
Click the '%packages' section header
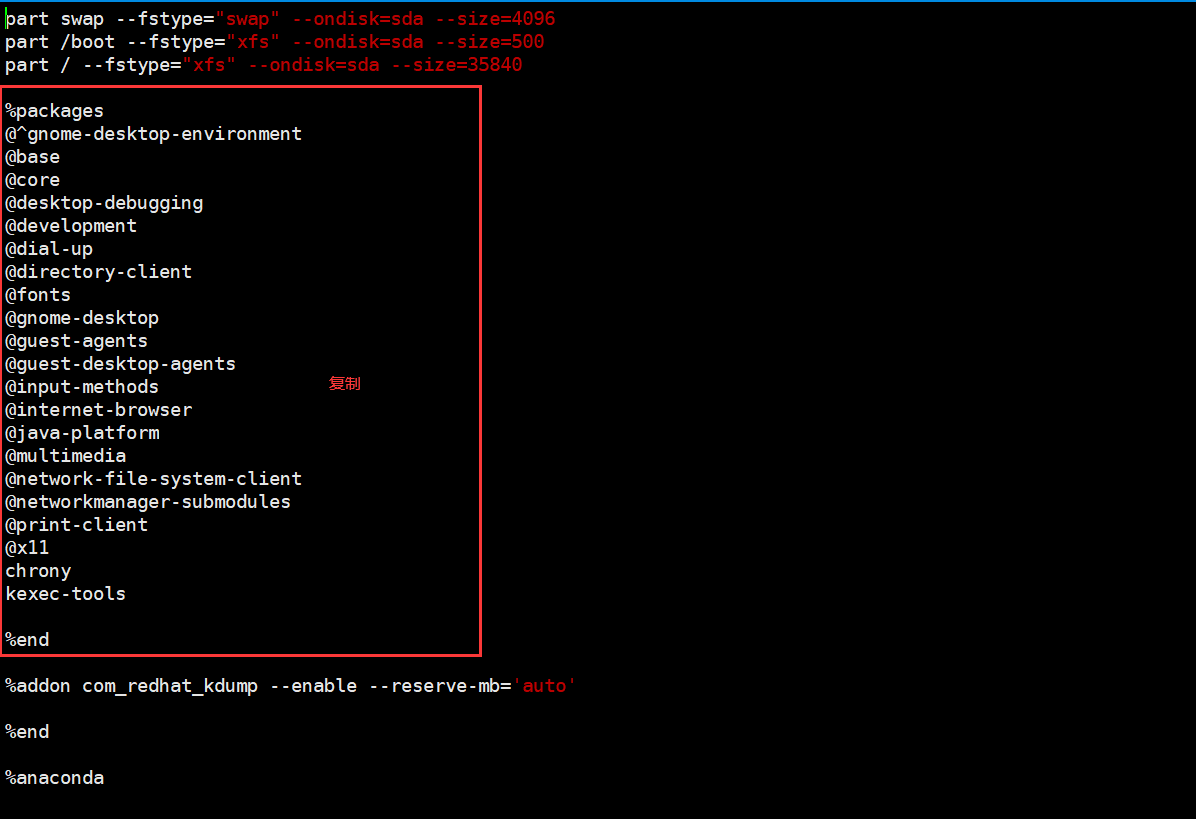click(x=54, y=111)
